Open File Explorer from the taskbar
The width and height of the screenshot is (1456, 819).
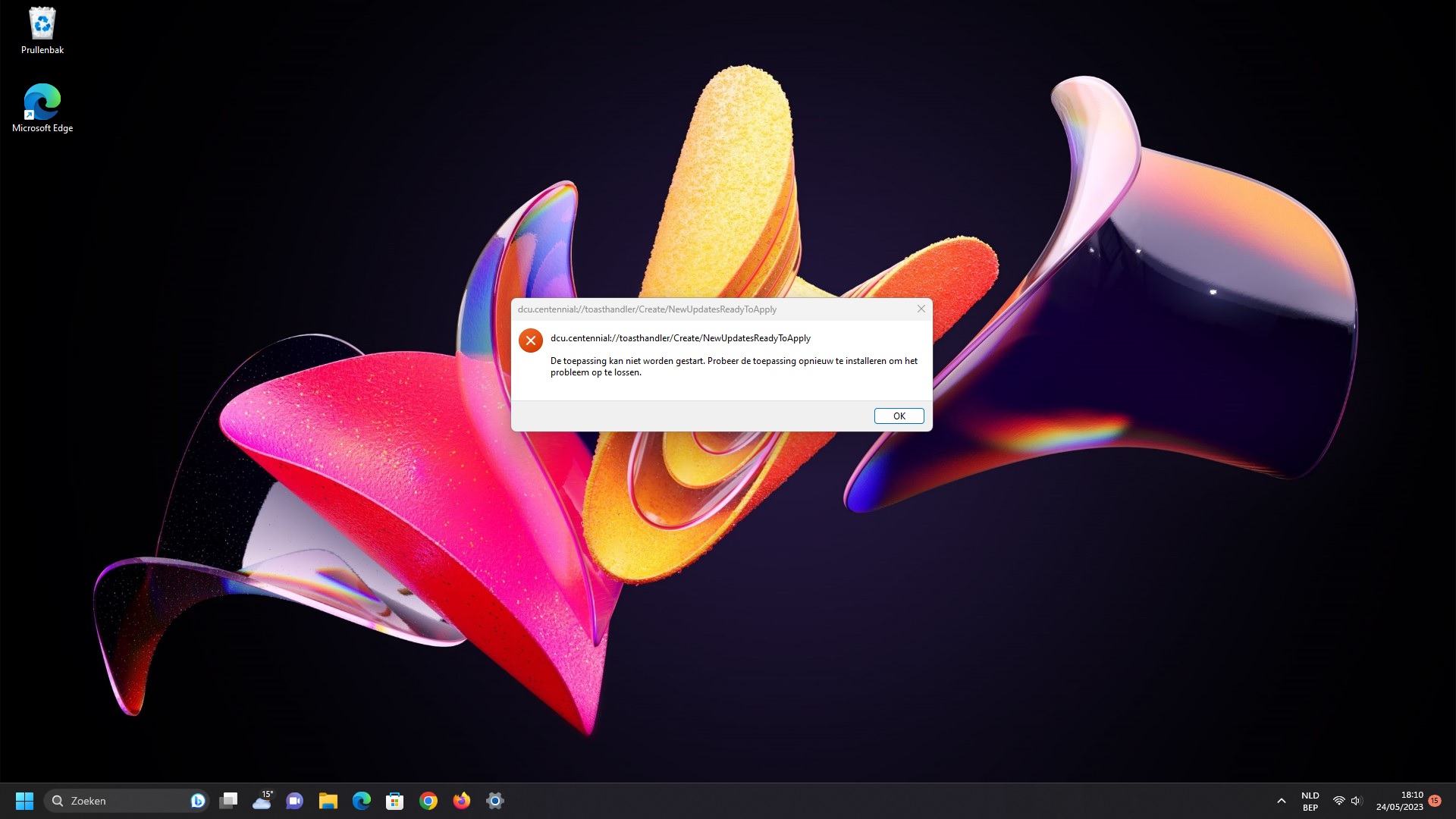[328, 800]
